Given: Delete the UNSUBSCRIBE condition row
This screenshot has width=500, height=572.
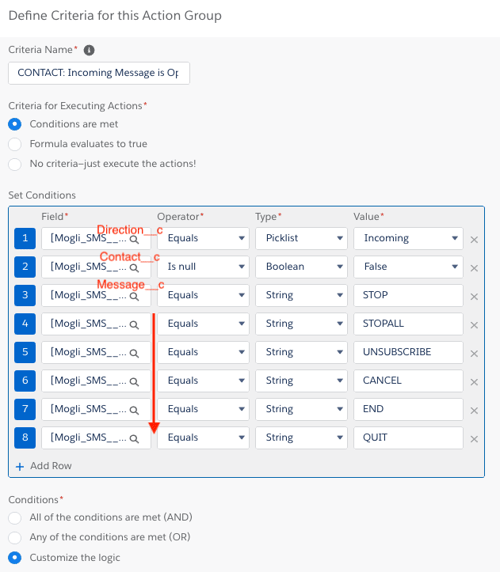Looking at the screenshot, I should pyautogui.click(x=474, y=353).
